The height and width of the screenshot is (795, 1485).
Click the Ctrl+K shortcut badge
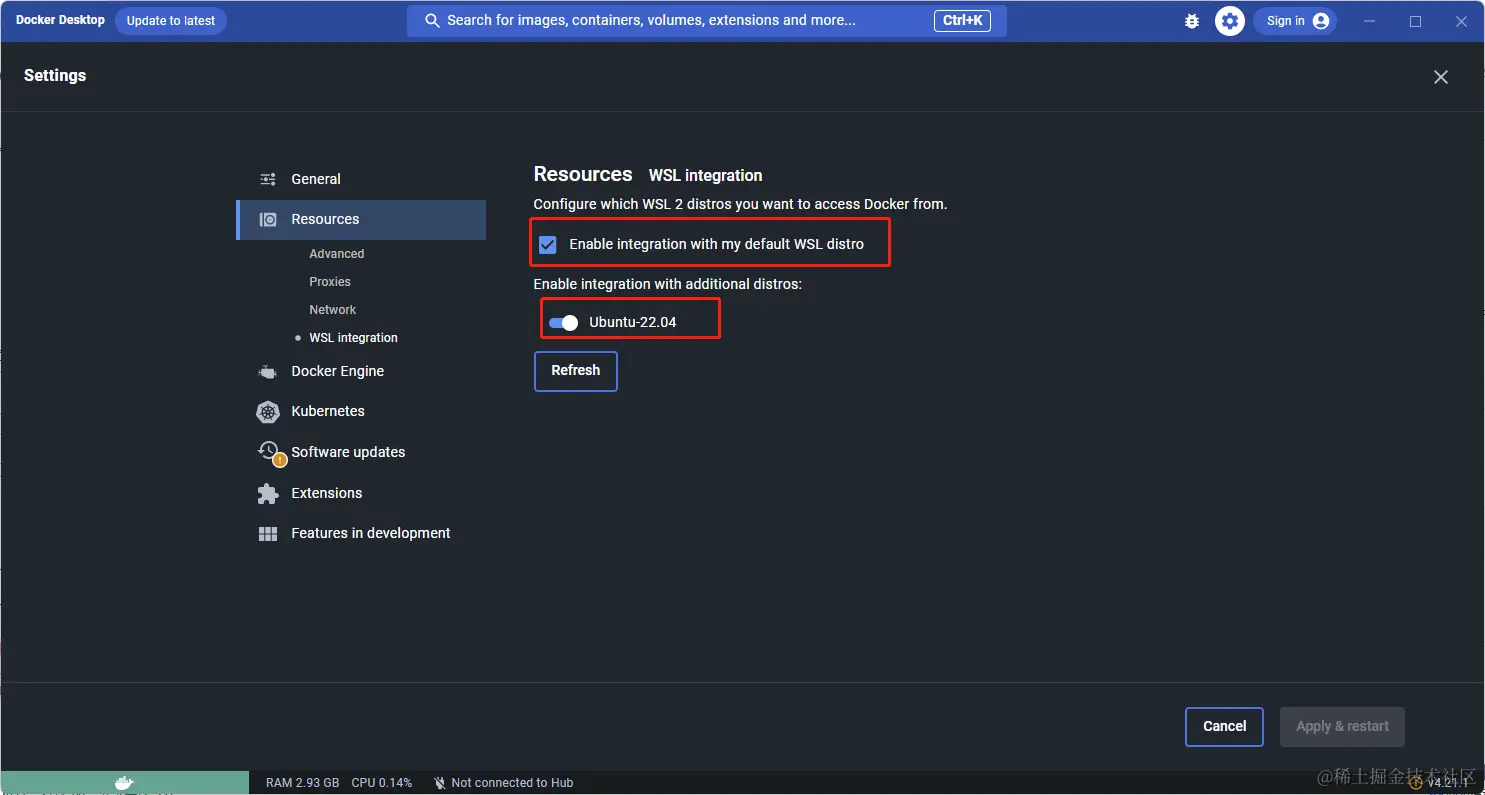click(962, 21)
